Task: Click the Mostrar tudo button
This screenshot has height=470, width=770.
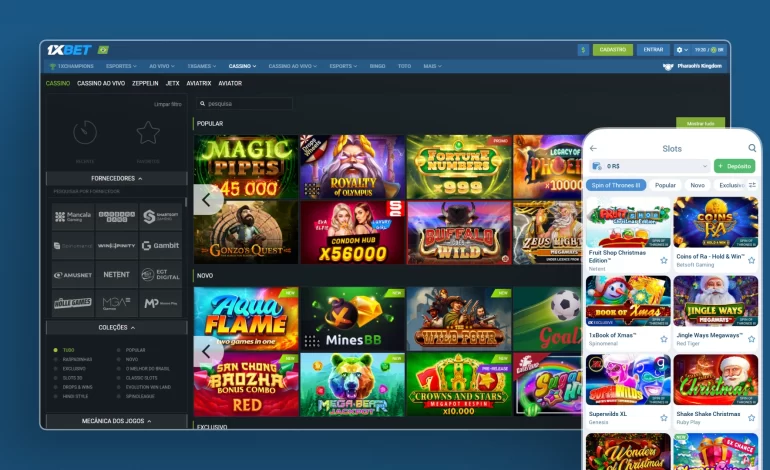Action: pyautogui.click(x=700, y=123)
